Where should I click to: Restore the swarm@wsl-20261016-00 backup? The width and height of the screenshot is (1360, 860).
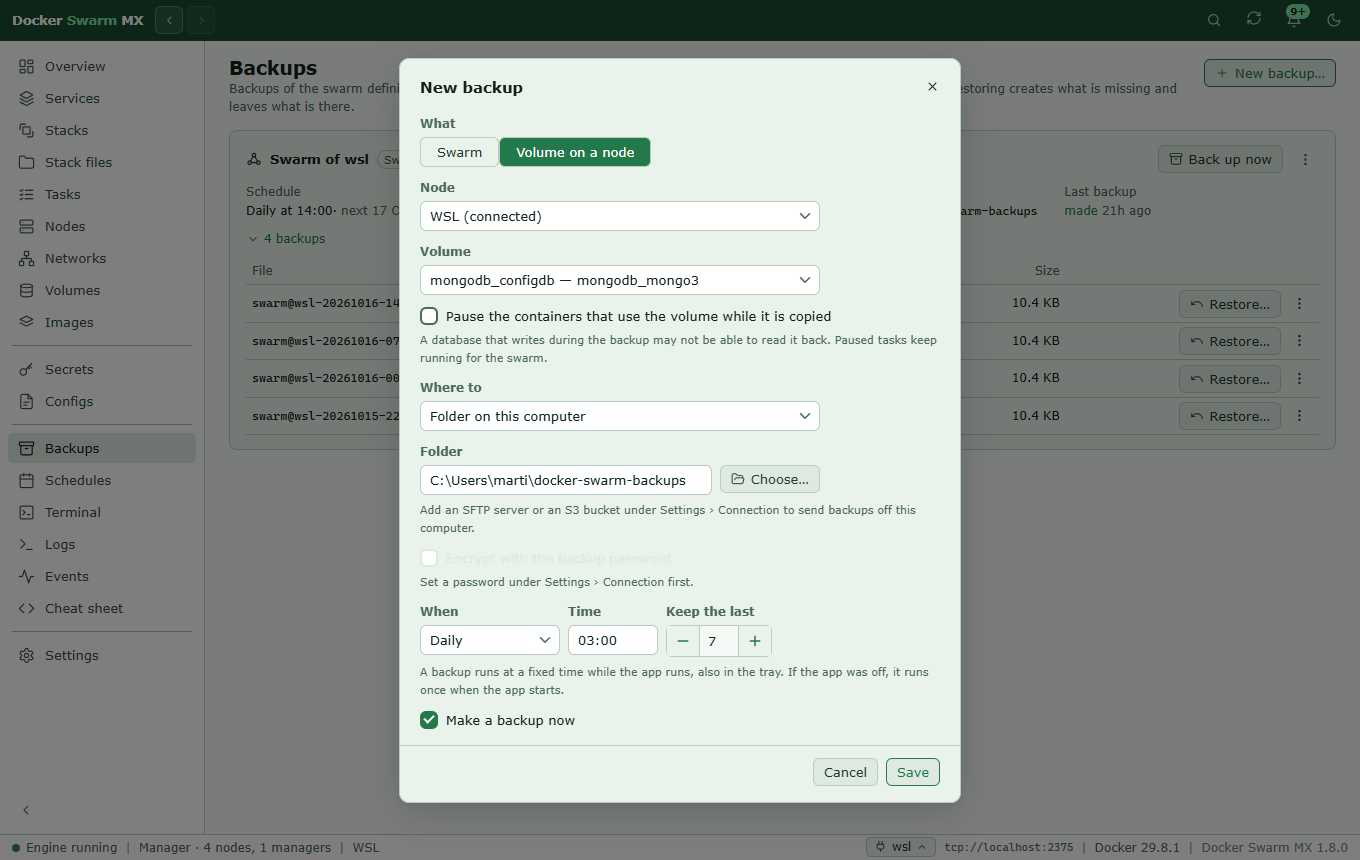[1230, 379]
